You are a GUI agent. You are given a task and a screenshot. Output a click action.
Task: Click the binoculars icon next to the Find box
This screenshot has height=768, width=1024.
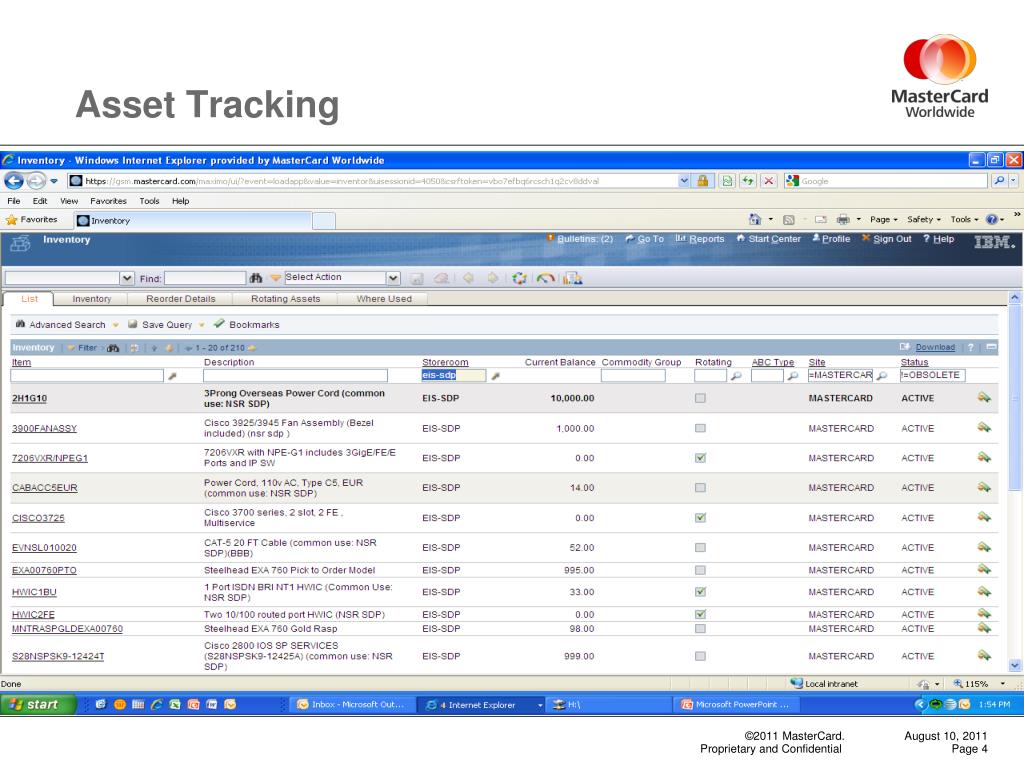(x=255, y=278)
